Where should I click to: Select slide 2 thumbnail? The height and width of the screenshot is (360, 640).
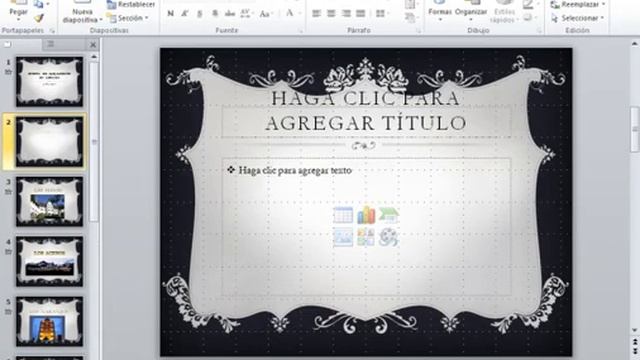pos(49,142)
